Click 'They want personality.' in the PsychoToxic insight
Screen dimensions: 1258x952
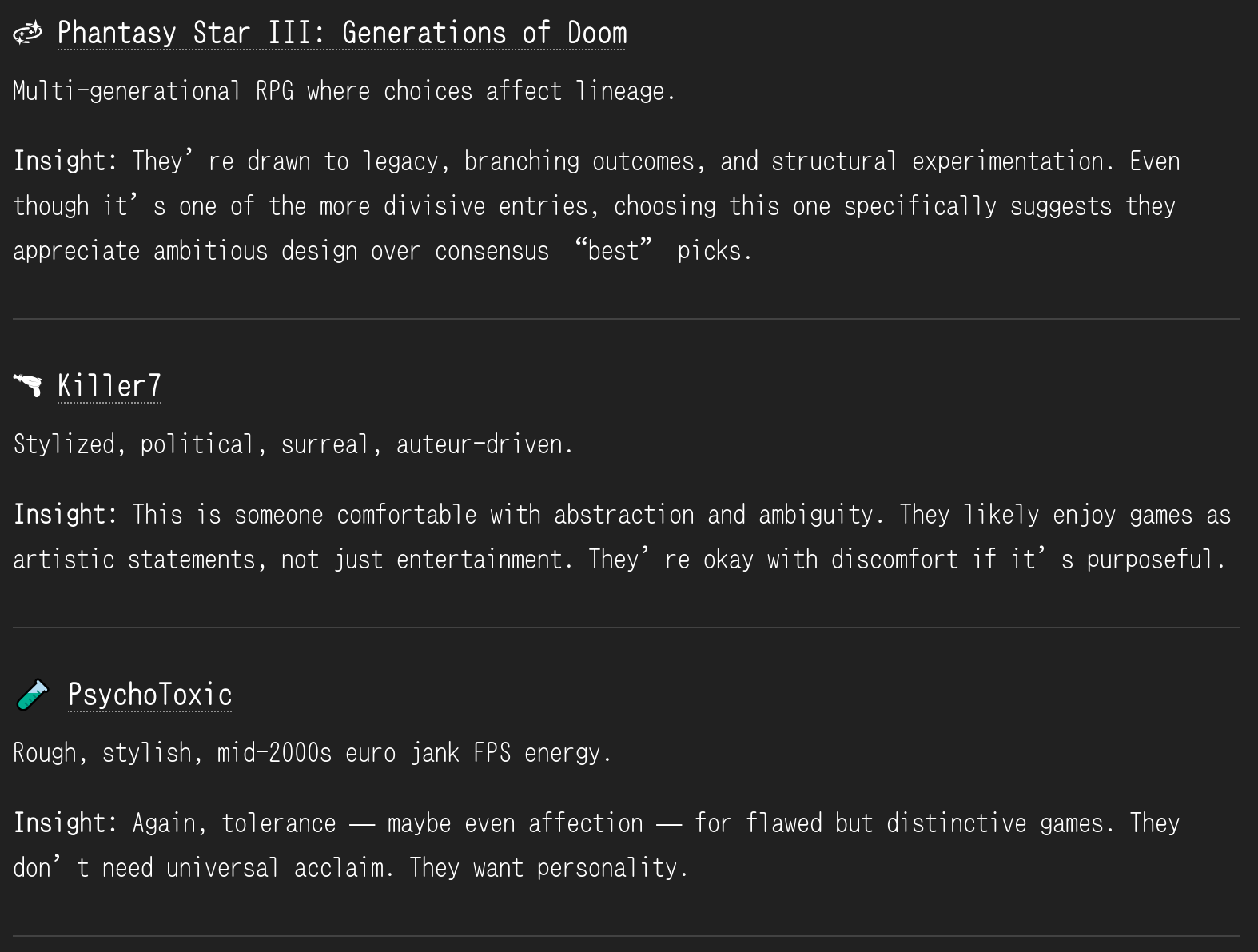[548, 868]
